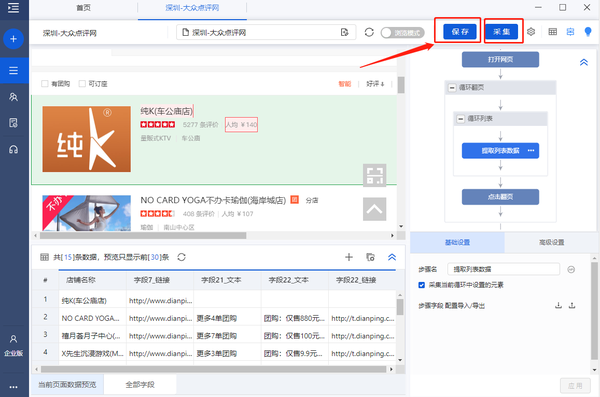Click the QR code icon on the webpage

374,175
